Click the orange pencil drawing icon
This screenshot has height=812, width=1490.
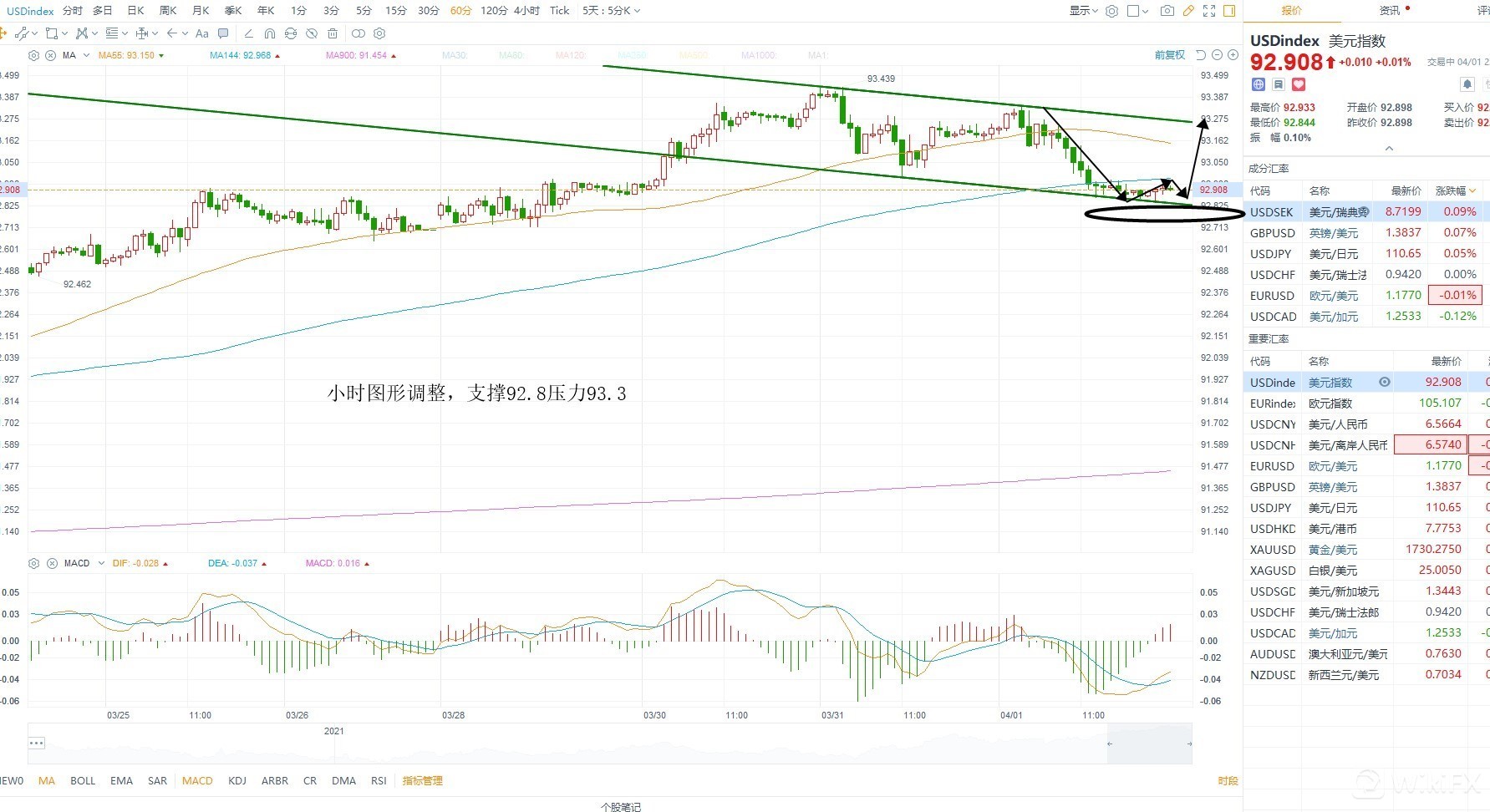point(1188,11)
